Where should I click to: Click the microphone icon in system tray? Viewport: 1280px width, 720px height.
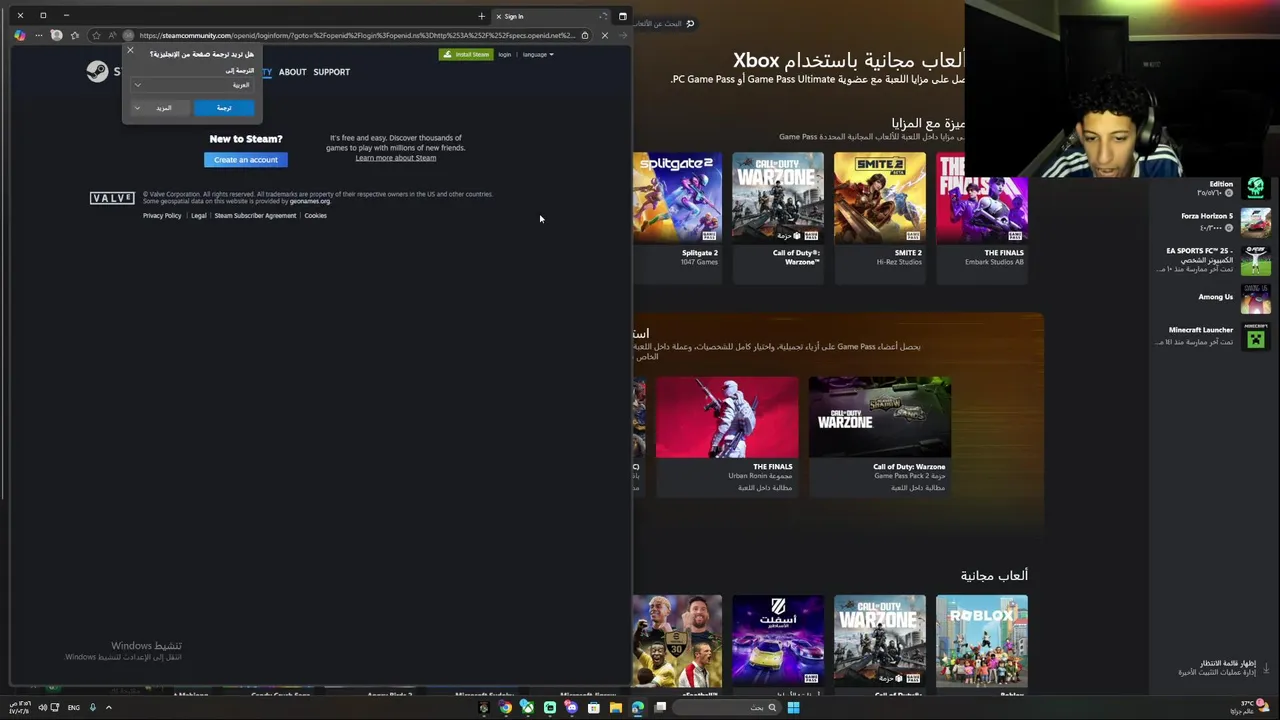click(x=93, y=707)
